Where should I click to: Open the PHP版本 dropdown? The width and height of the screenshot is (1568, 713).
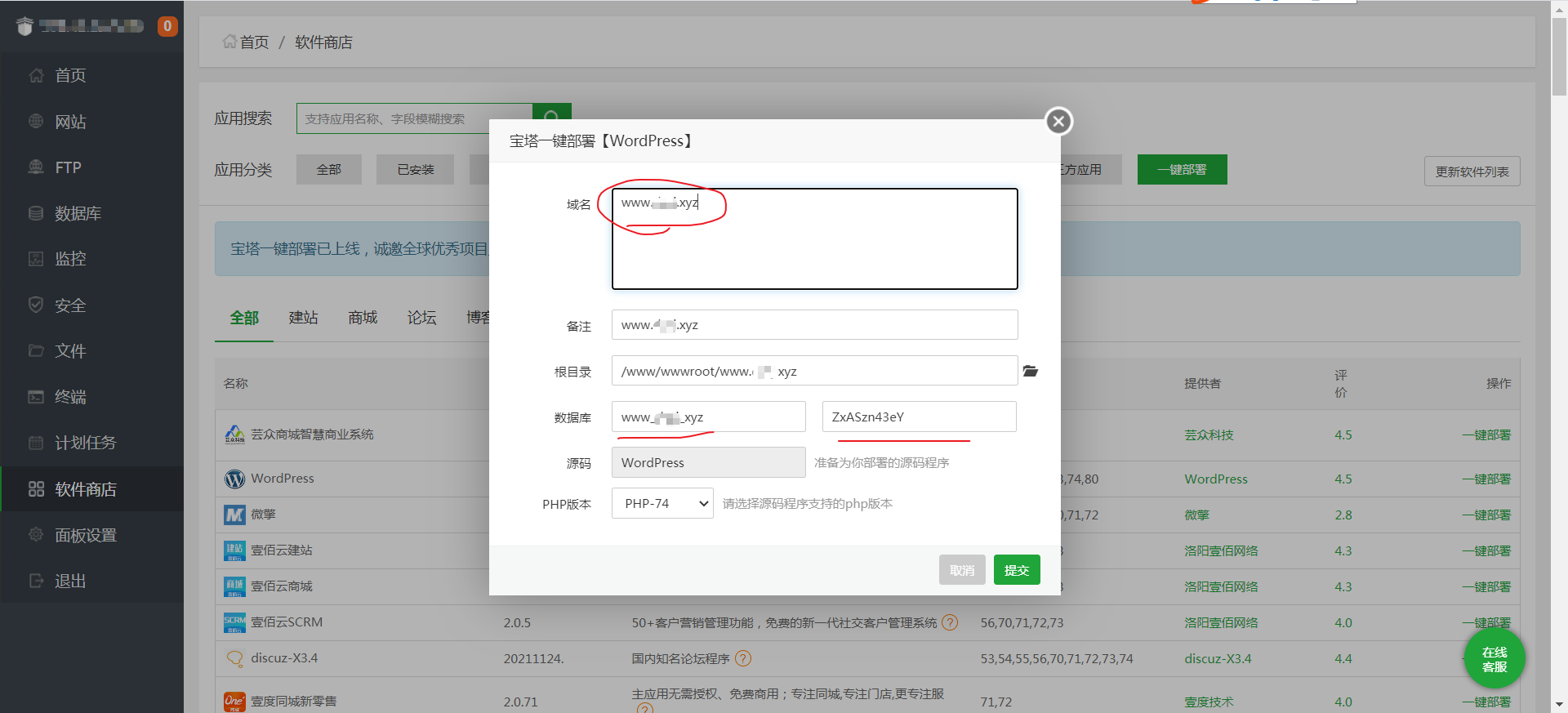tap(662, 503)
